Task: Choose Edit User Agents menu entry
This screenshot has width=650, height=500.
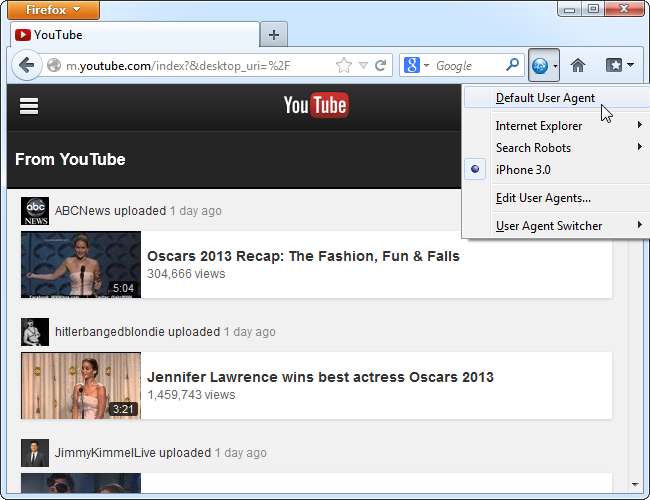Action: (x=543, y=198)
